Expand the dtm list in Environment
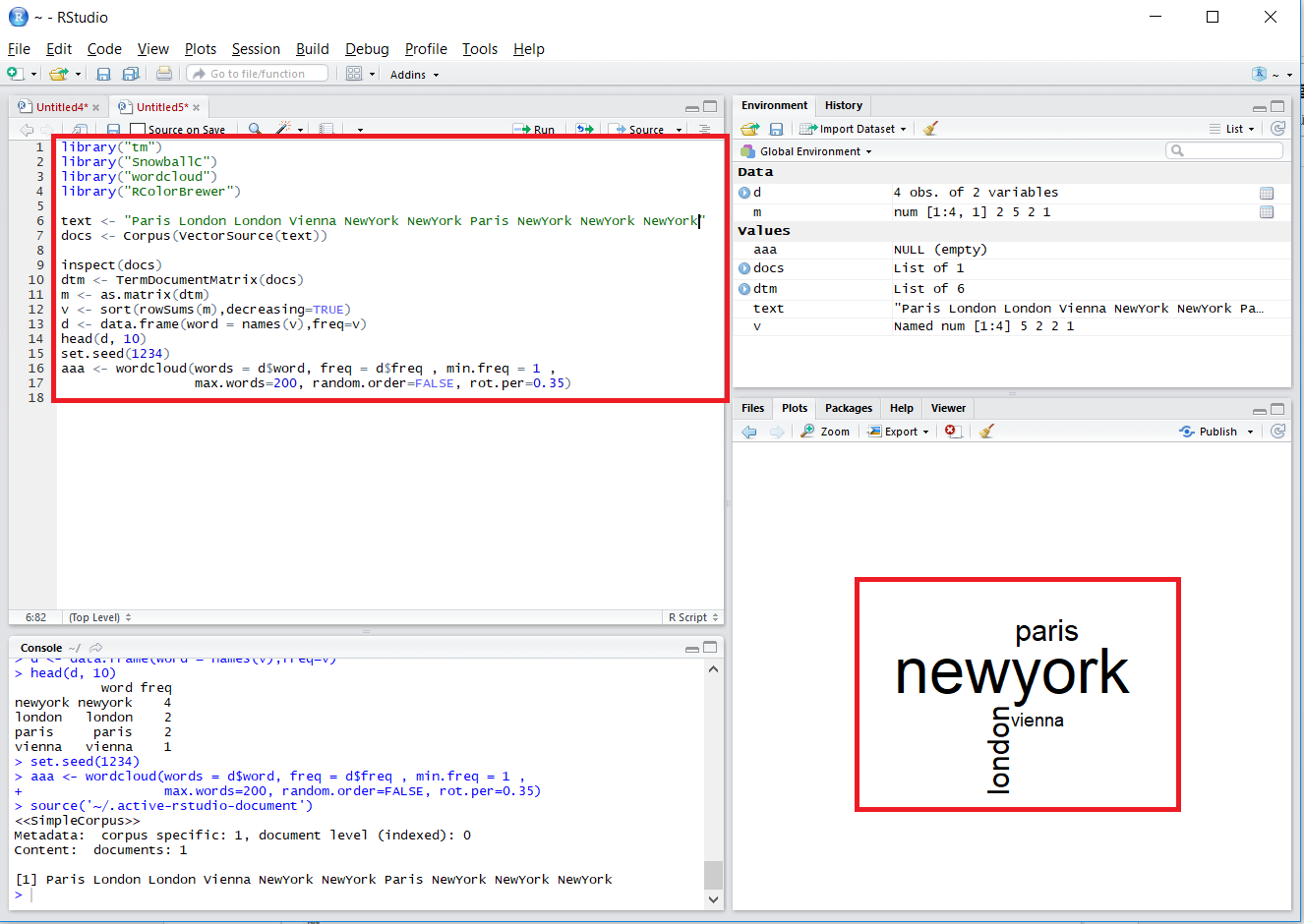The height and width of the screenshot is (924, 1304). [744, 289]
